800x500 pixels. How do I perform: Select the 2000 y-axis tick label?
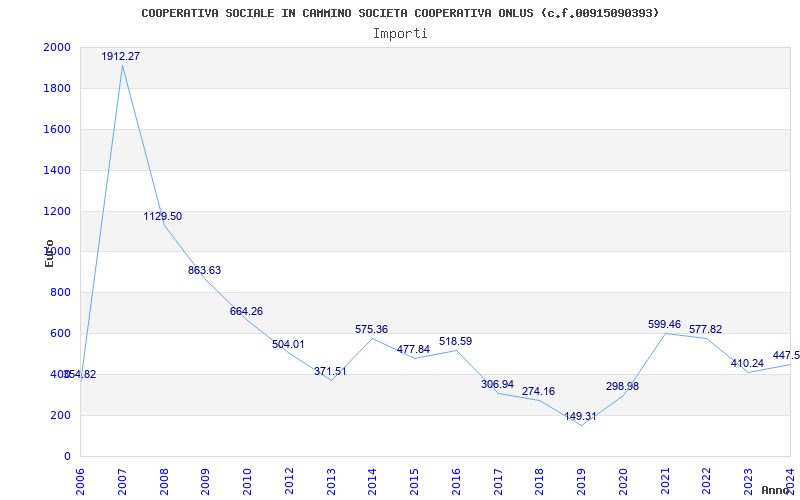(57, 47)
